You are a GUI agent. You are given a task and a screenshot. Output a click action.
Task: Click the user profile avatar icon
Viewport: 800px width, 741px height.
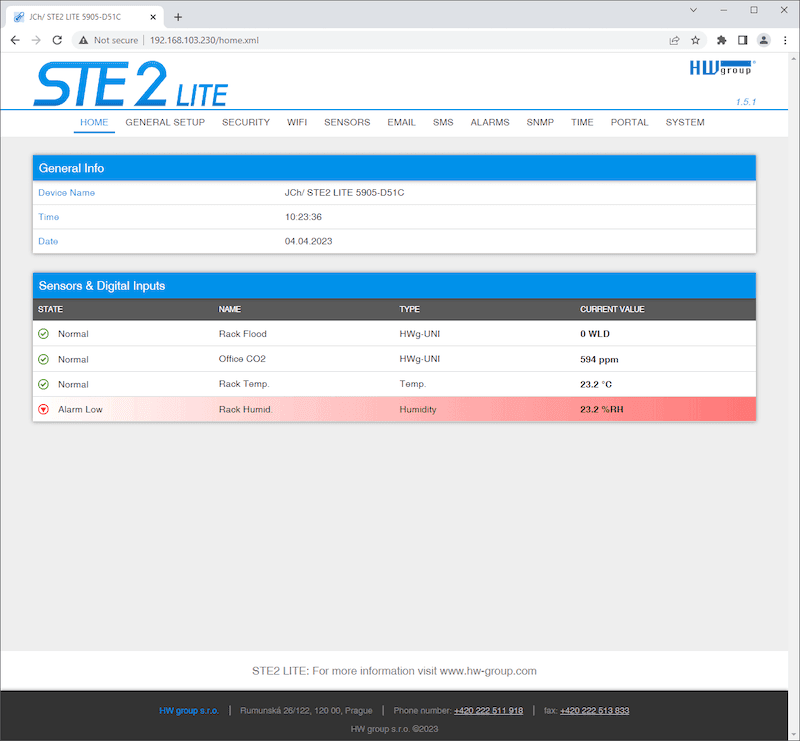coord(763,40)
